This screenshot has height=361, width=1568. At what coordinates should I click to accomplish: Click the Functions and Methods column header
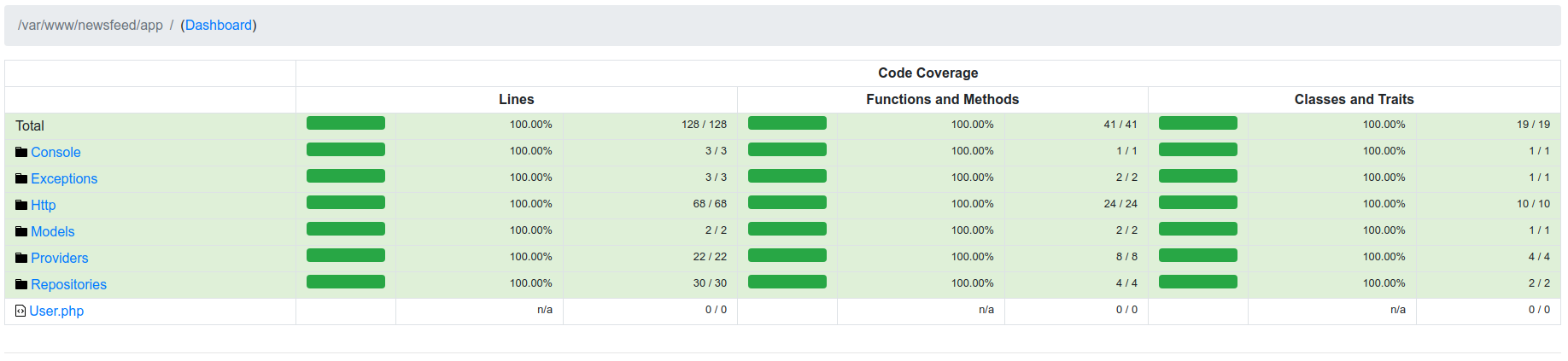943,99
